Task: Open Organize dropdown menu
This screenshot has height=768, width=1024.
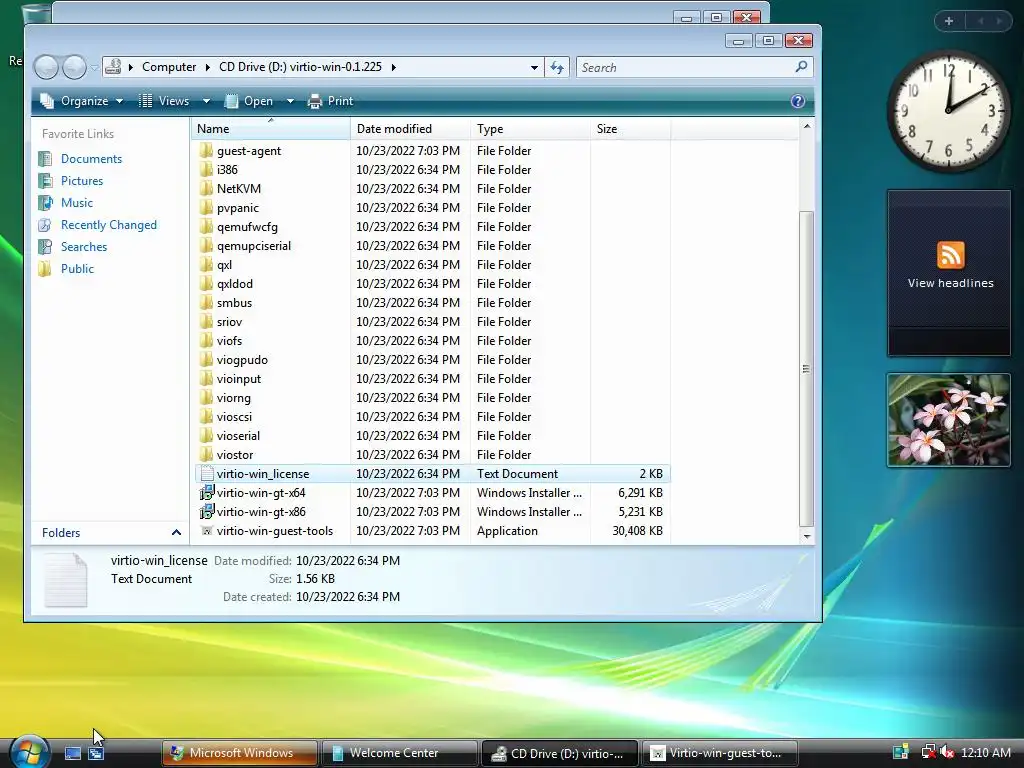Action: pos(82,101)
